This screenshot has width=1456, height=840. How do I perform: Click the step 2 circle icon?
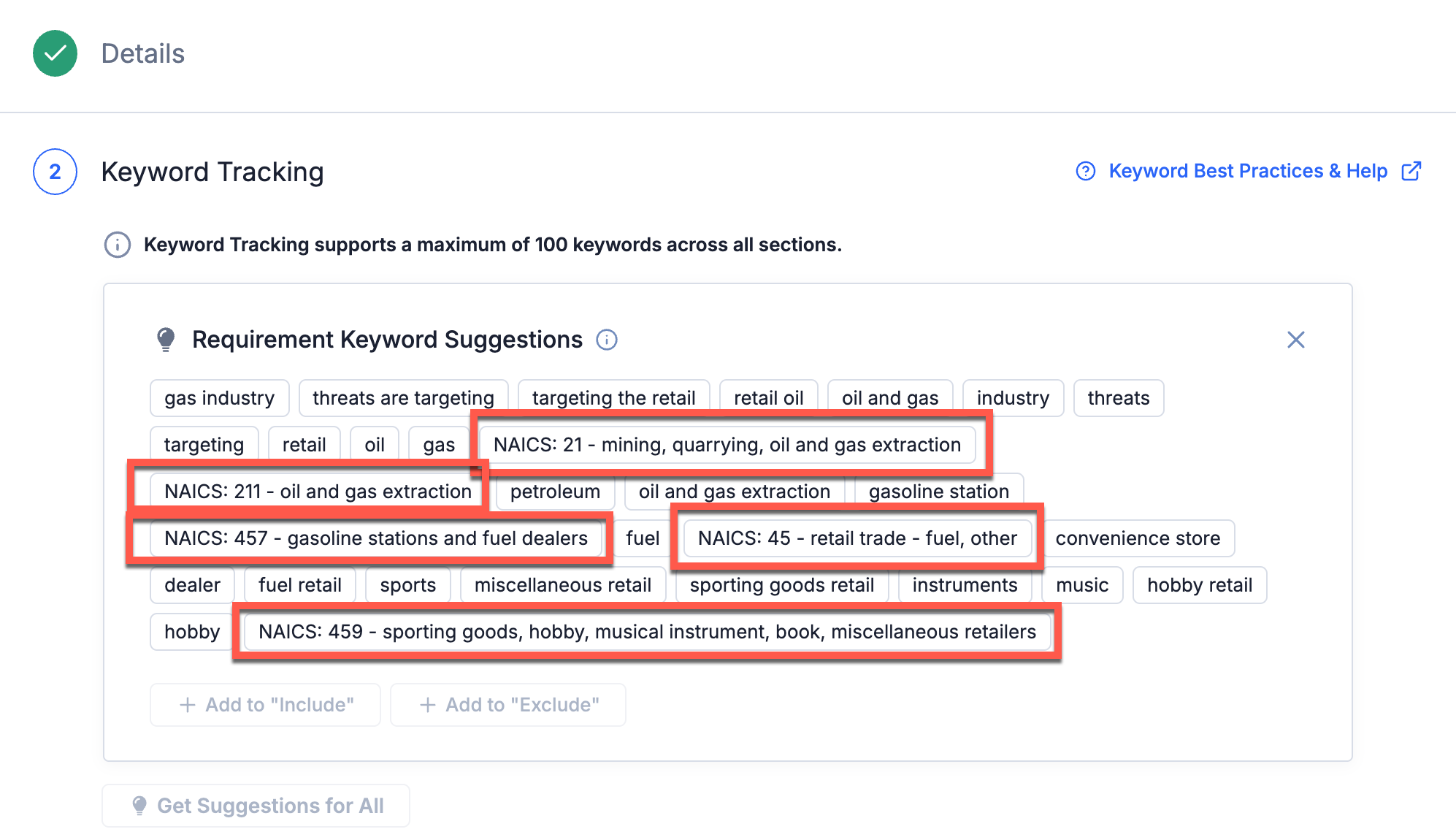click(x=55, y=172)
